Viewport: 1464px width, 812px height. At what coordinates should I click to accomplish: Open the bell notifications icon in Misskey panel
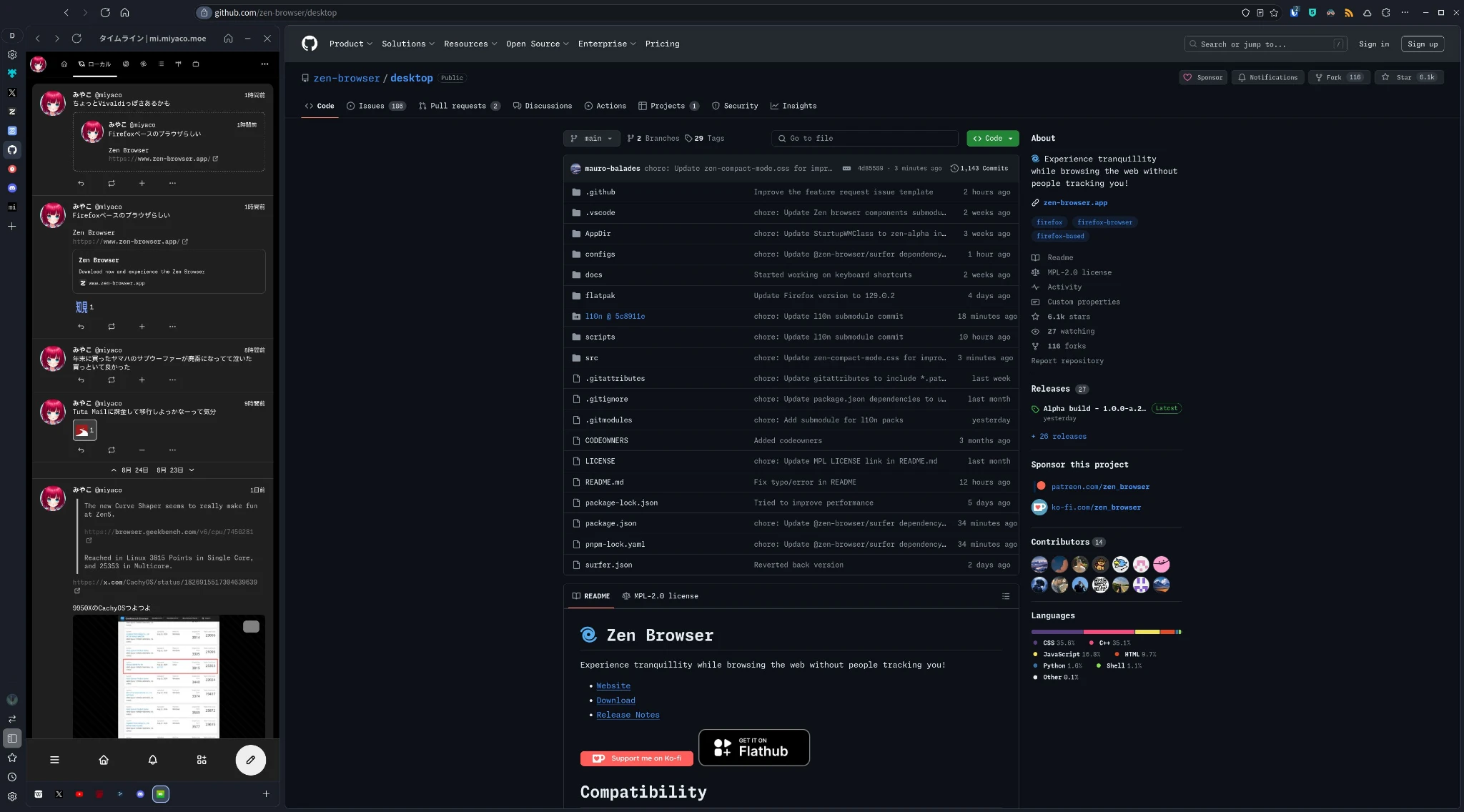point(152,760)
